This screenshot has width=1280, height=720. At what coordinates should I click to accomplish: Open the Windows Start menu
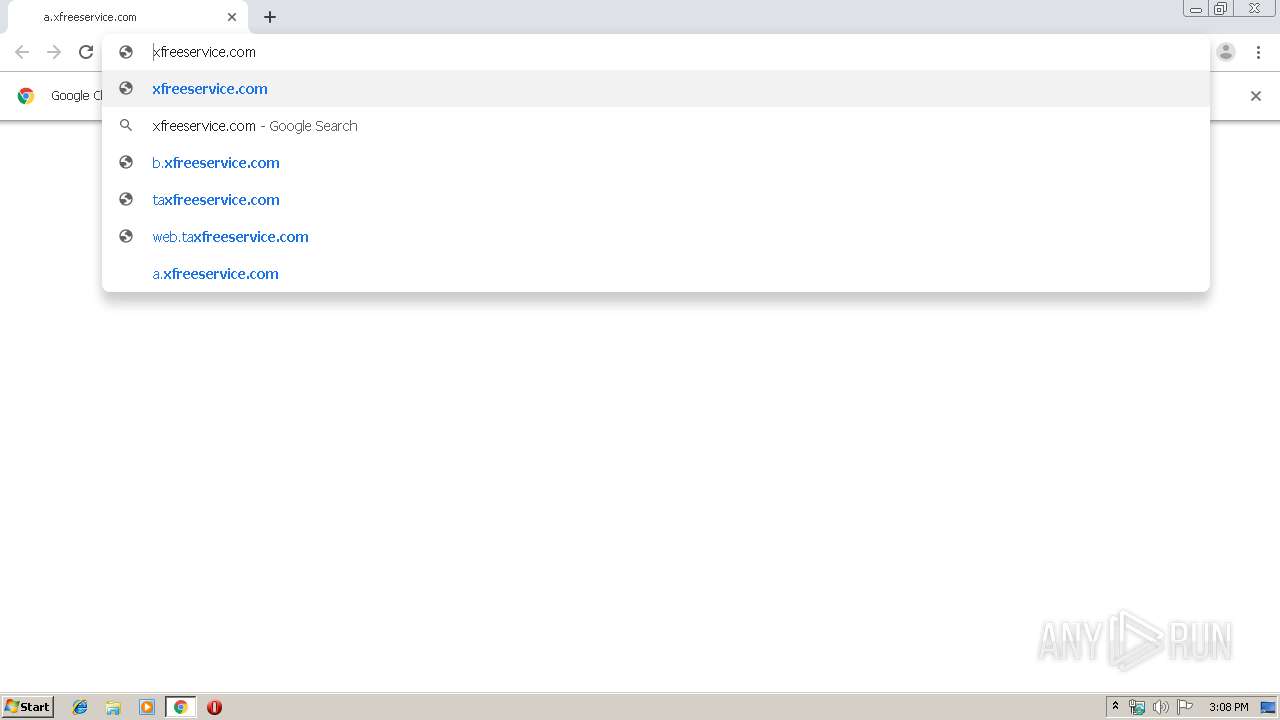[x=28, y=707]
